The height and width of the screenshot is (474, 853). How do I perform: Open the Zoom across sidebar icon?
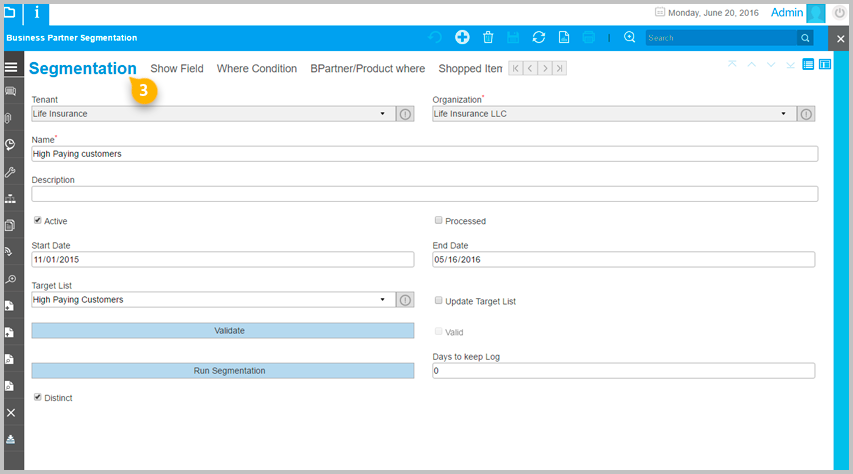10,279
